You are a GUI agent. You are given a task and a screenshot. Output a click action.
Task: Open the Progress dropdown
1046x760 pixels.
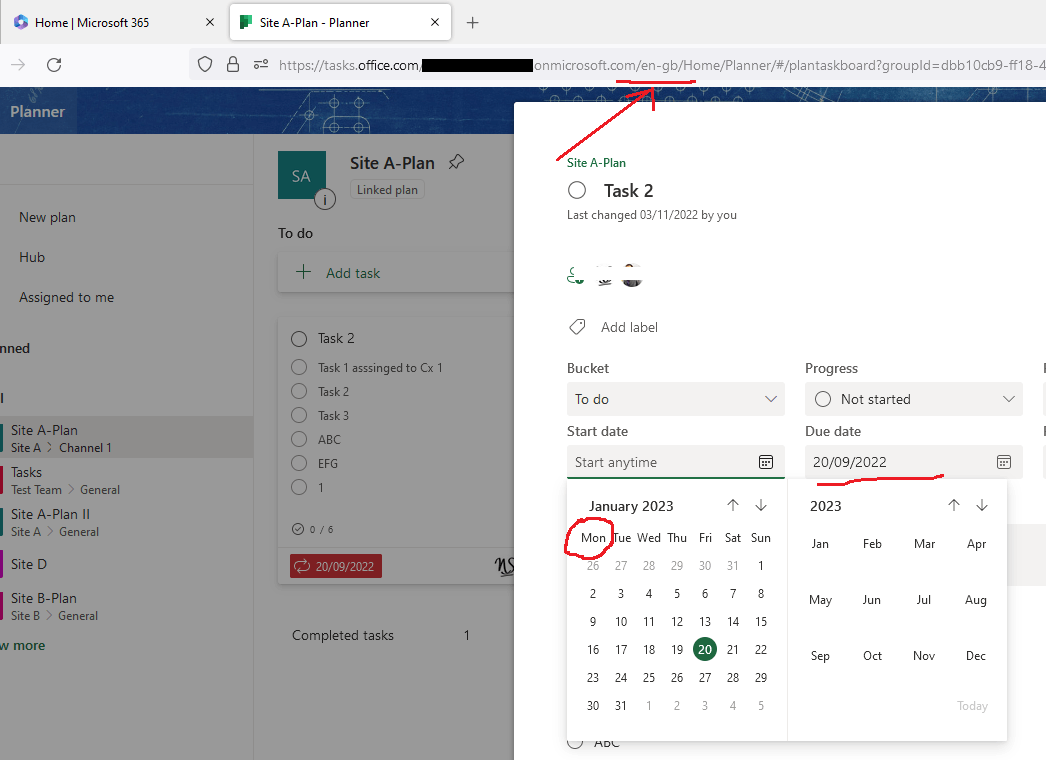pos(913,399)
